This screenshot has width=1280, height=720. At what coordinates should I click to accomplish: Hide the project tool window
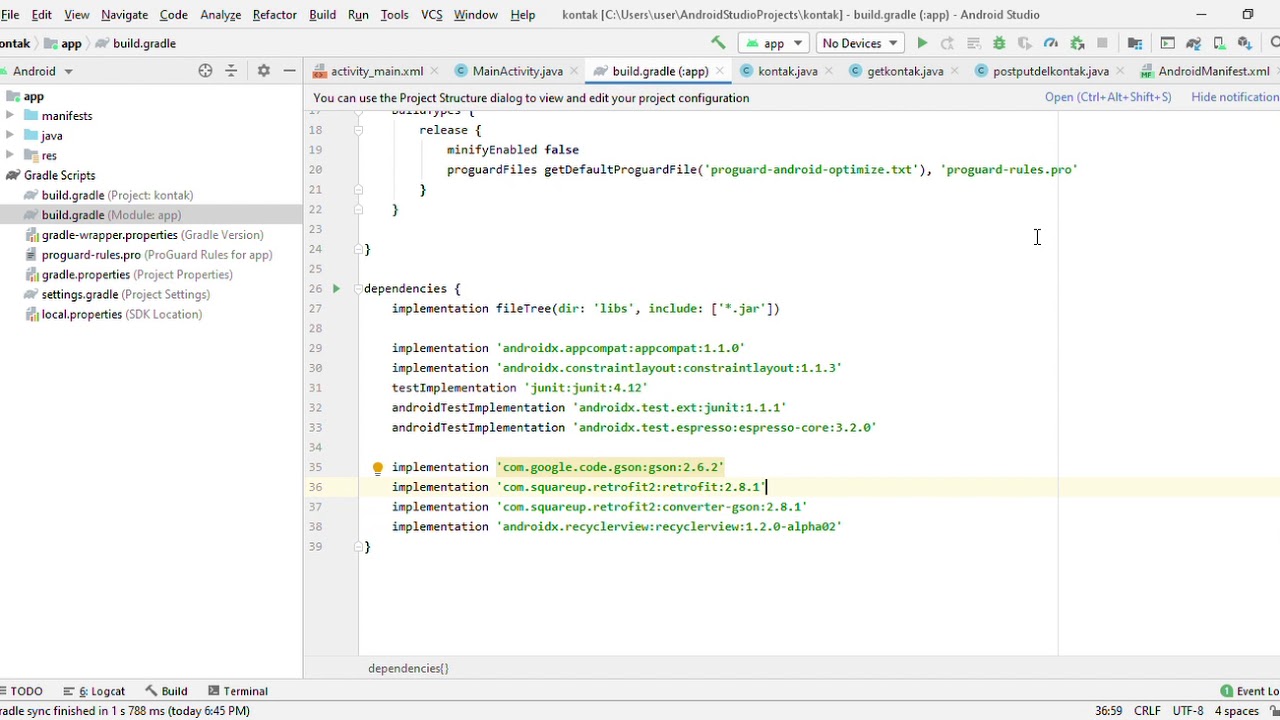coord(289,70)
